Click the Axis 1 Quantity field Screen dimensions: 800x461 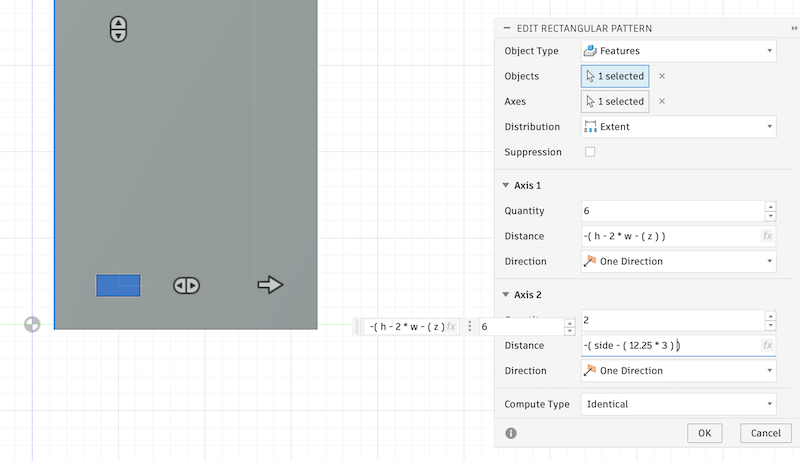click(672, 211)
